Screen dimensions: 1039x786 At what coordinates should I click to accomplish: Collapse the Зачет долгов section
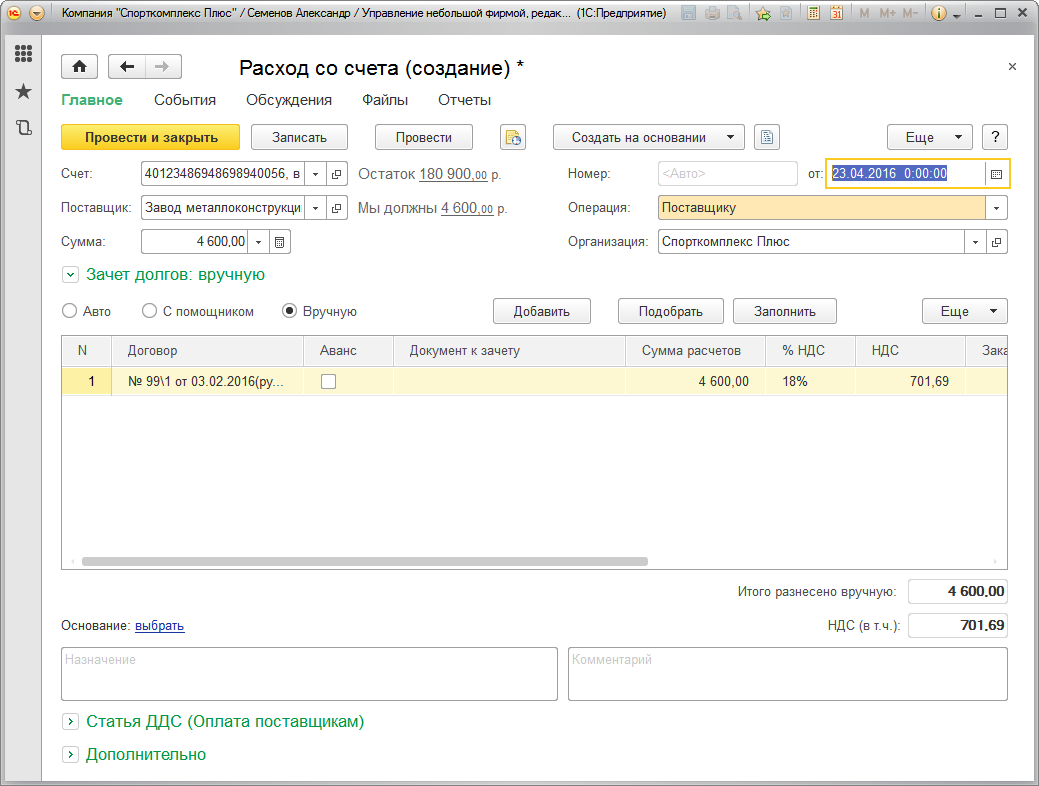[70, 274]
